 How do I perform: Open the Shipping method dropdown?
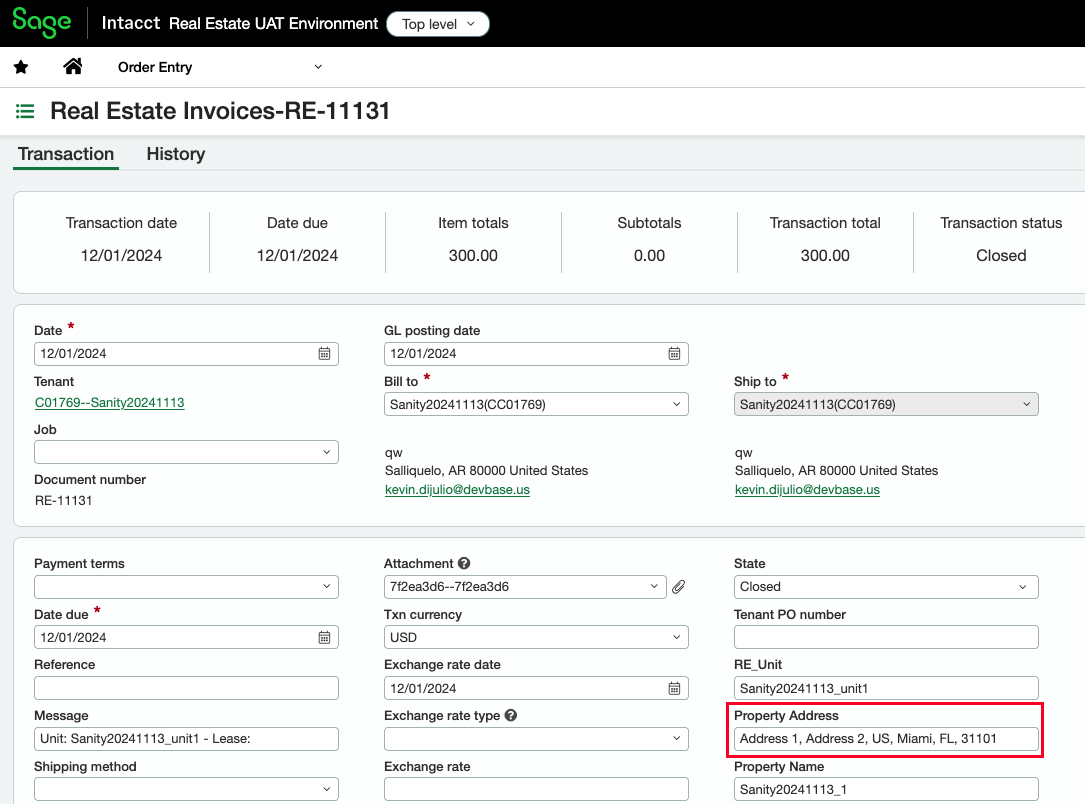186,789
